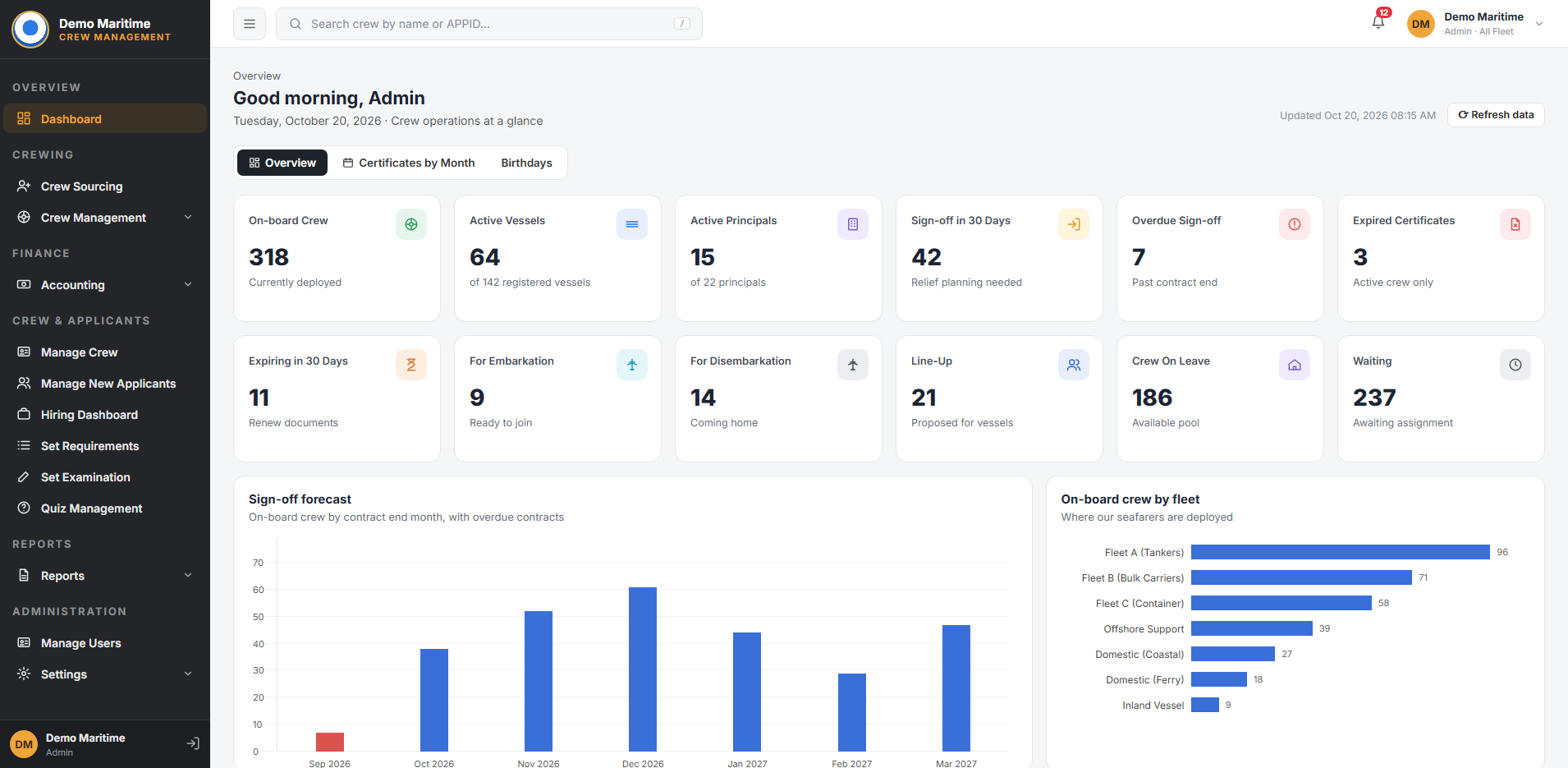The image size is (1568, 768).
Task: Click the On-board Crew card icon
Action: coord(411,224)
